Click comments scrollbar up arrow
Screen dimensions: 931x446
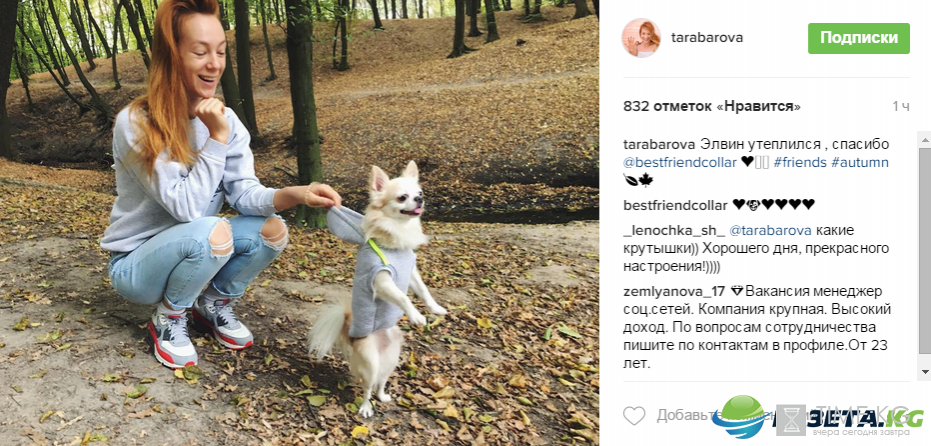924,139
